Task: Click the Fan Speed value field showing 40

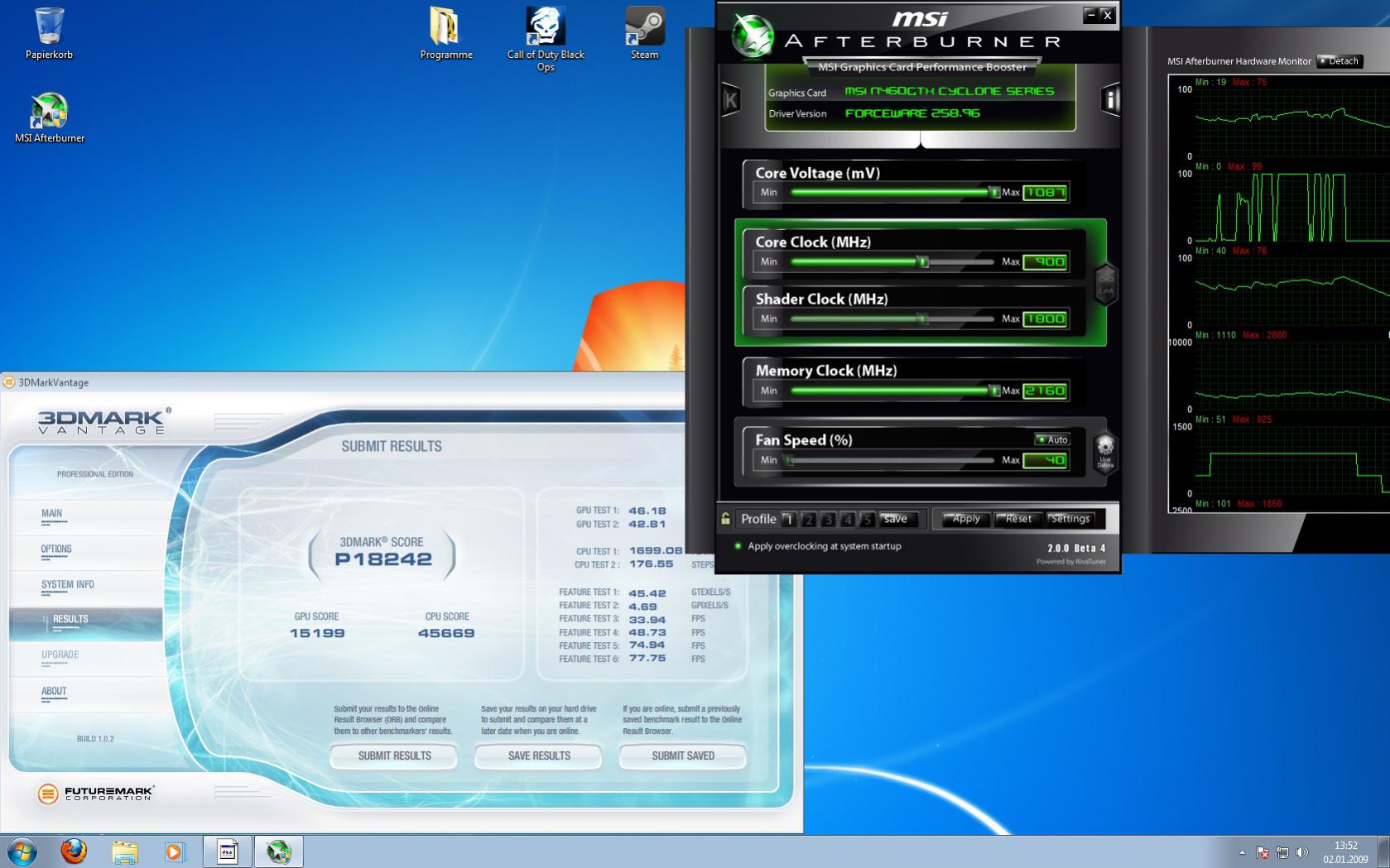Action: click(1046, 460)
